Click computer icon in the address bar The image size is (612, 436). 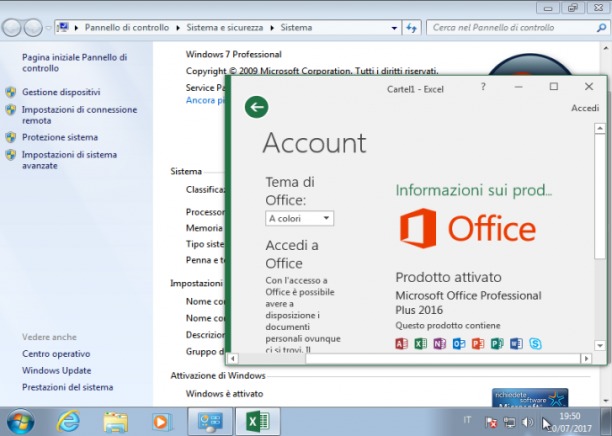tap(62, 27)
